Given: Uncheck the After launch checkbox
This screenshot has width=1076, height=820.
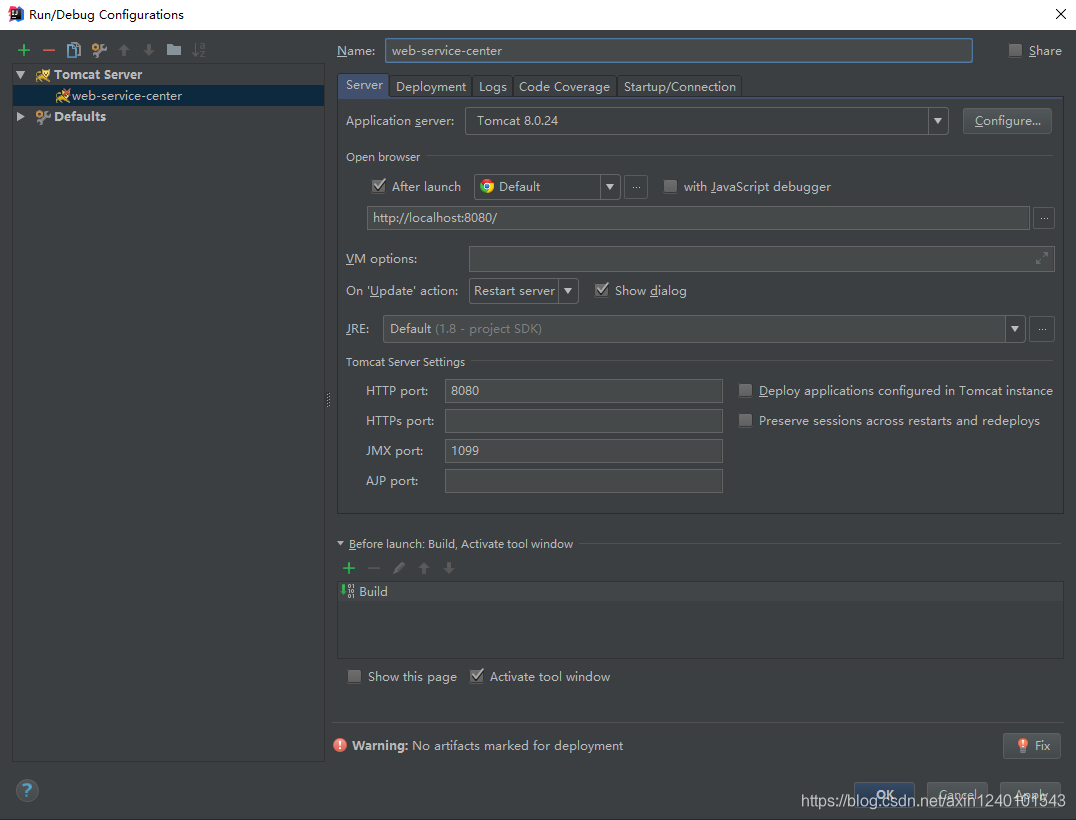Looking at the screenshot, I should tap(378, 186).
